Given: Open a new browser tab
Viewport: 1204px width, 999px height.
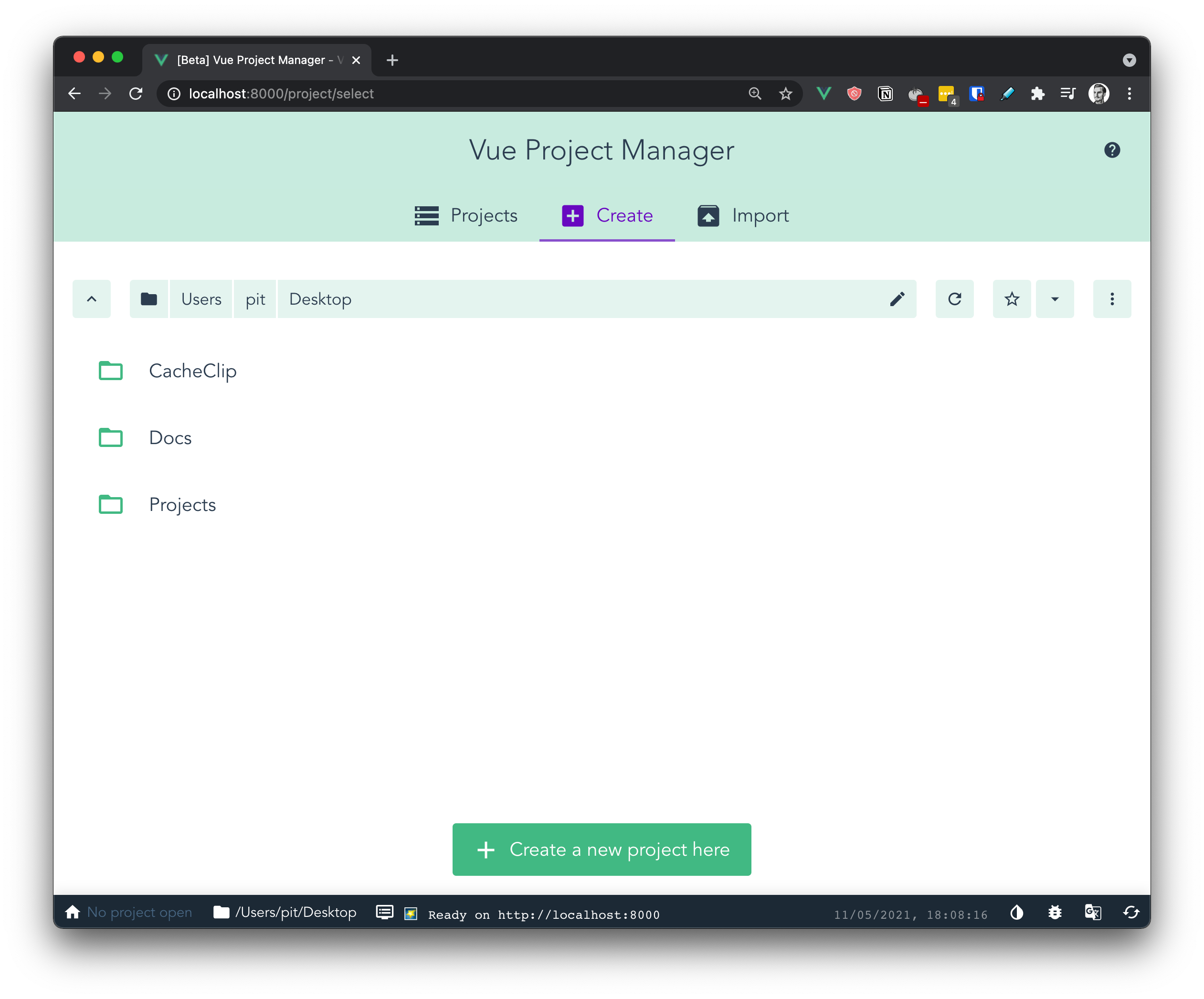Looking at the screenshot, I should click(x=392, y=60).
